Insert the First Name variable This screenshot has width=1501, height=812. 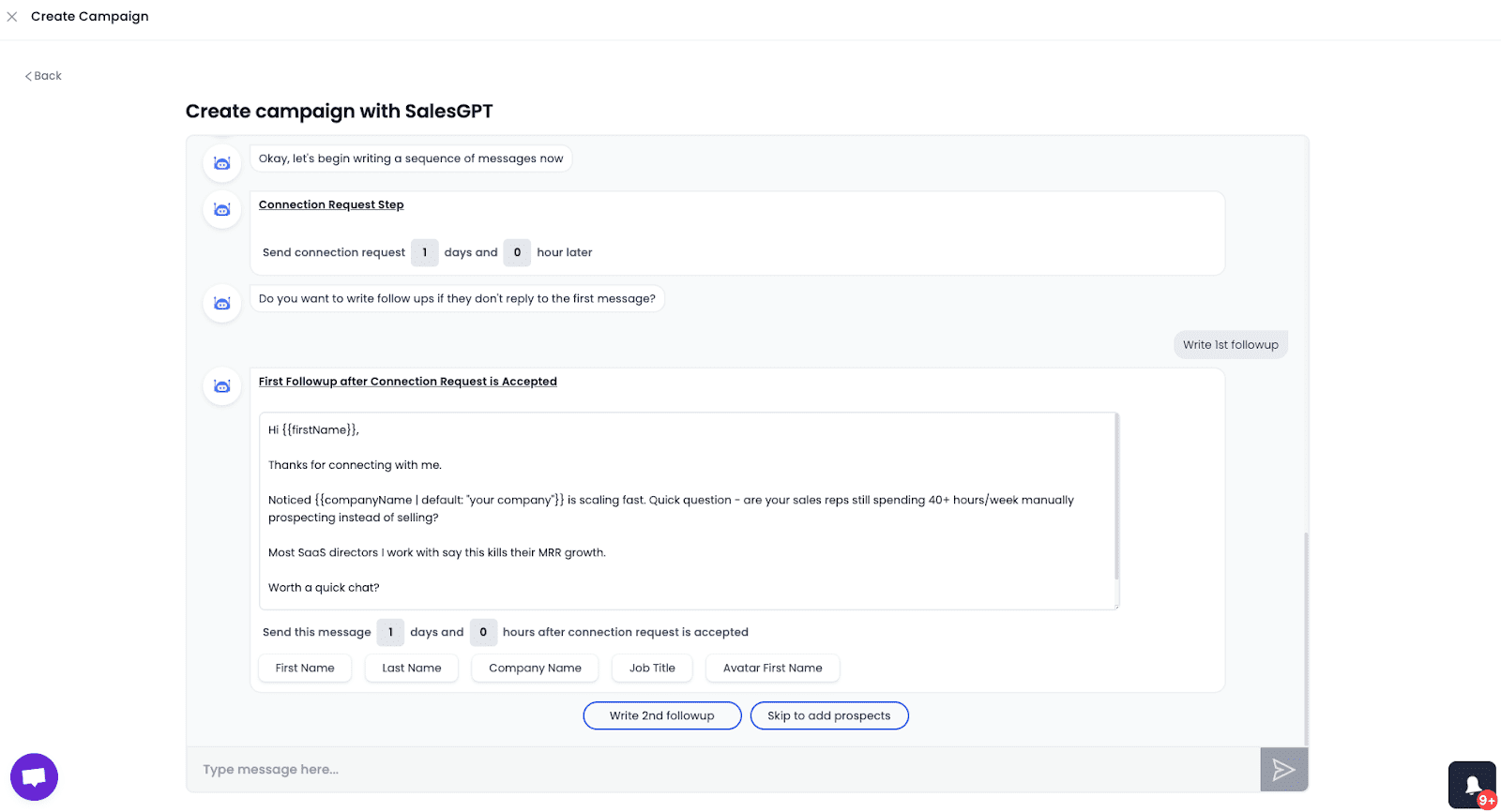tap(305, 669)
